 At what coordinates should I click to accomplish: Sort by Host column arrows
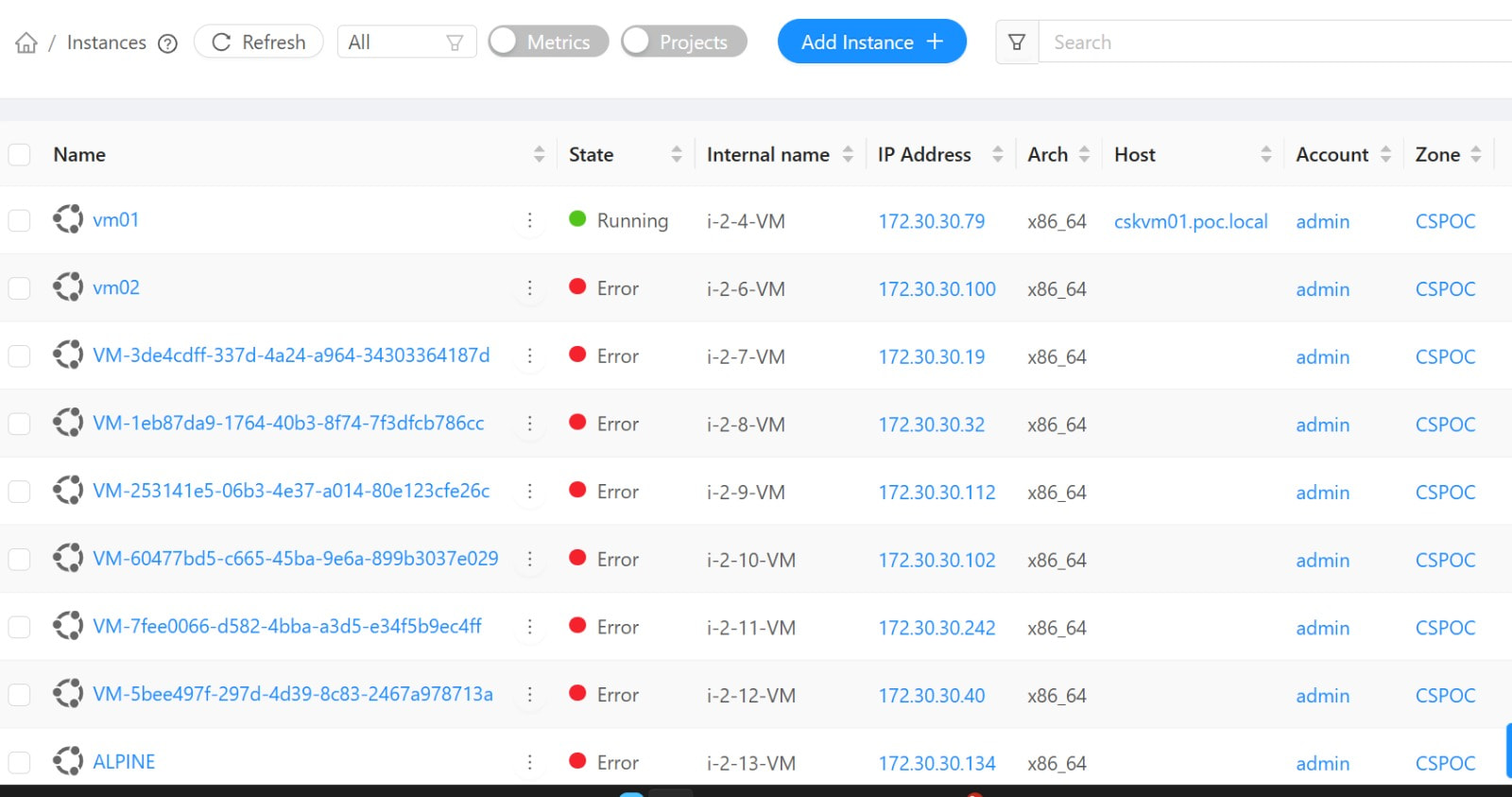1266,154
